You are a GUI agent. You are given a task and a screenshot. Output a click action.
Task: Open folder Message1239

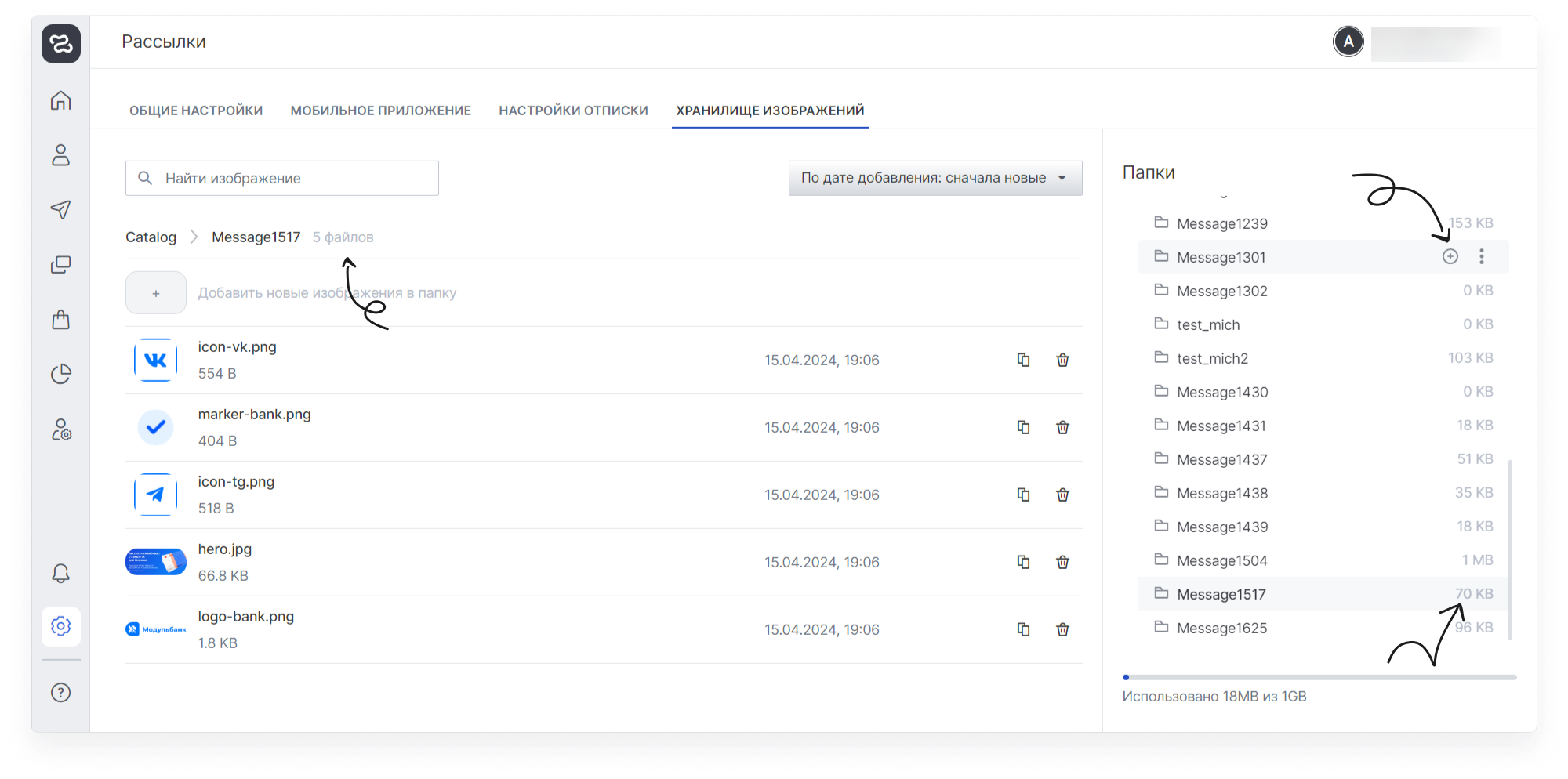pyautogui.click(x=1323, y=223)
